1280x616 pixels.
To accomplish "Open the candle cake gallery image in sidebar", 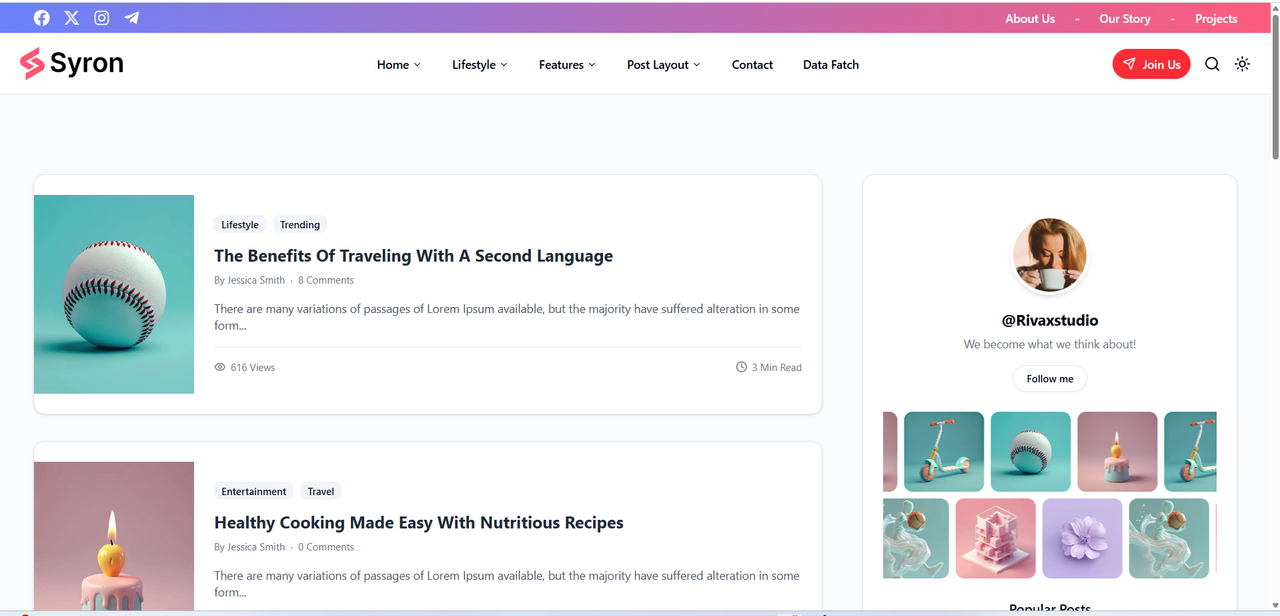I will 1117,452.
